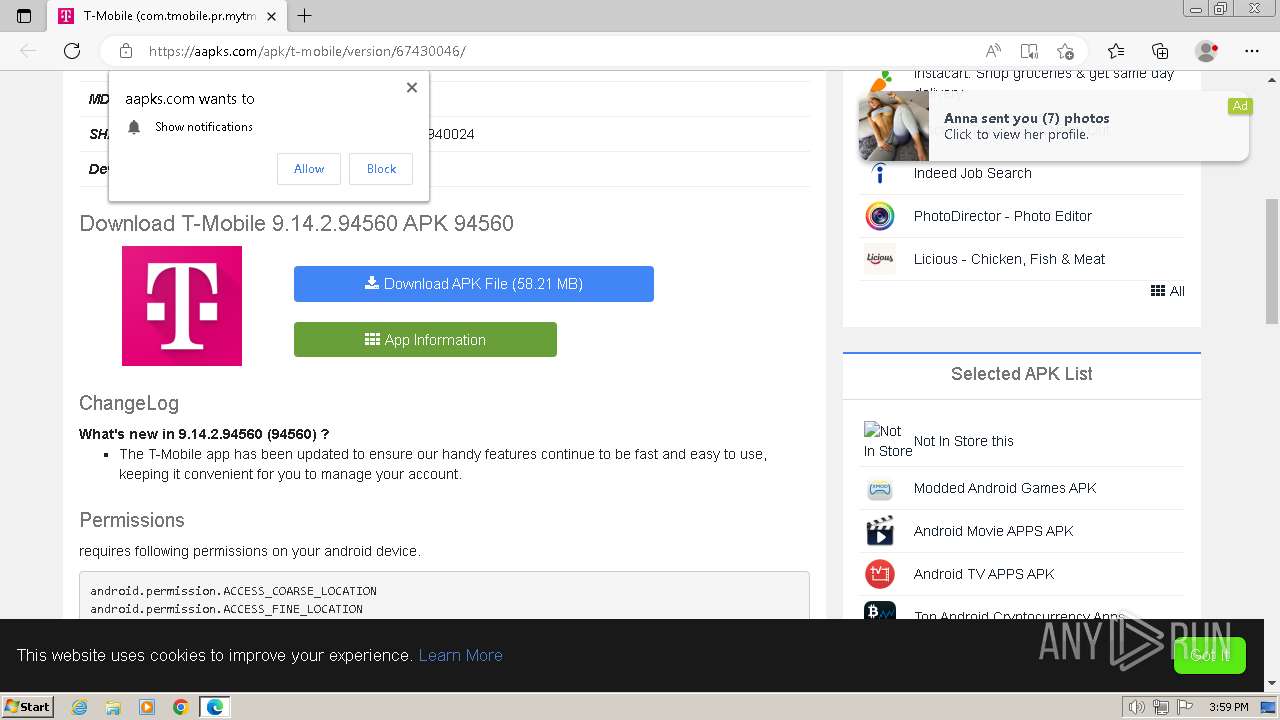Open a new browser tab
This screenshot has width=1280, height=720.
tap(304, 15)
